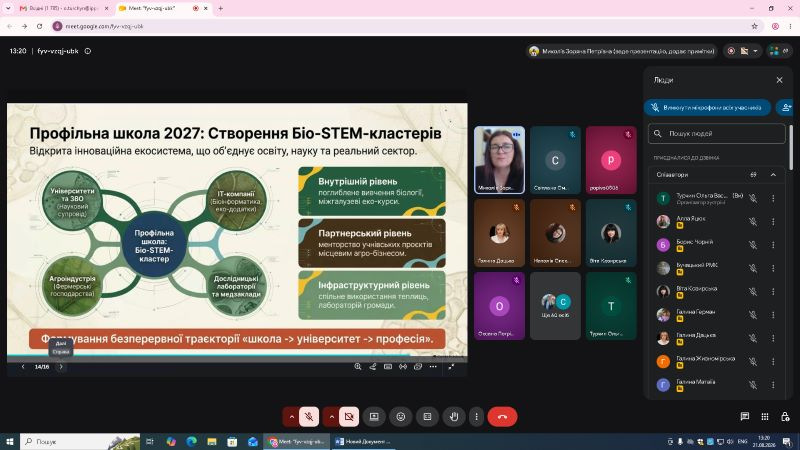Open more slide options ellipsis

[433, 366]
